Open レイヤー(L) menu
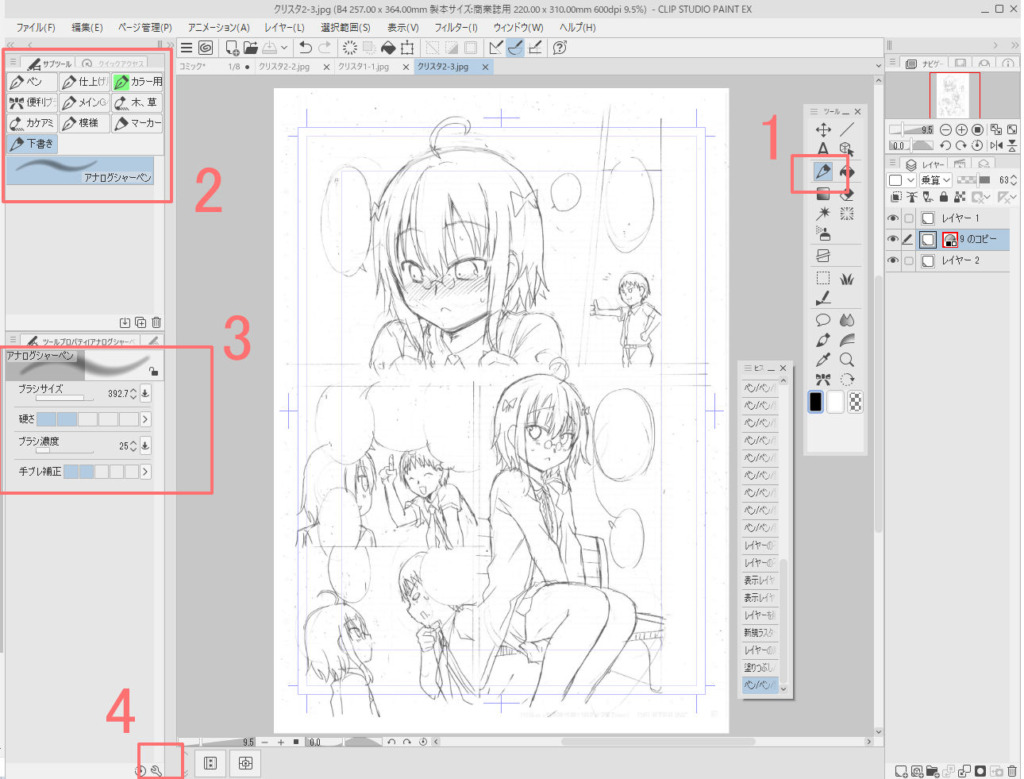The height and width of the screenshot is (779, 1024). tap(284, 27)
